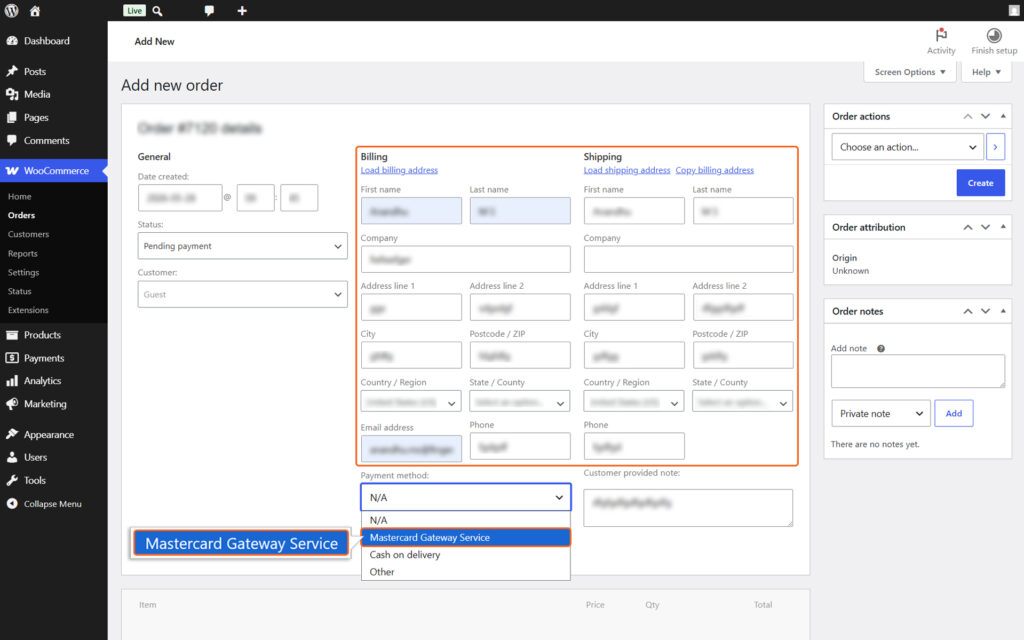The height and width of the screenshot is (640, 1024).
Task: Go to WooCommerce Settings submenu
Action: point(24,272)
